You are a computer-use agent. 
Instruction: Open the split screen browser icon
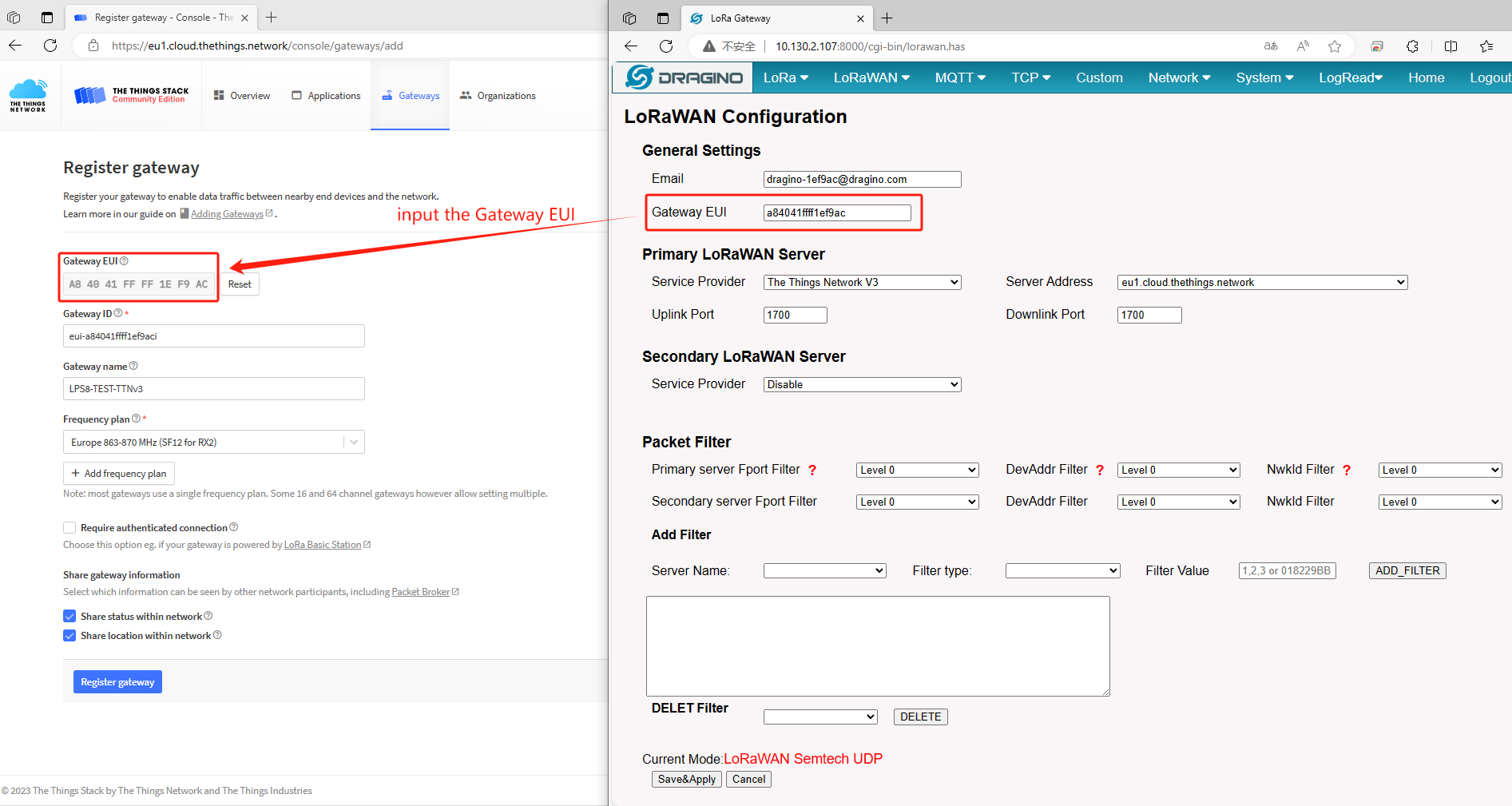(1451, 46)
